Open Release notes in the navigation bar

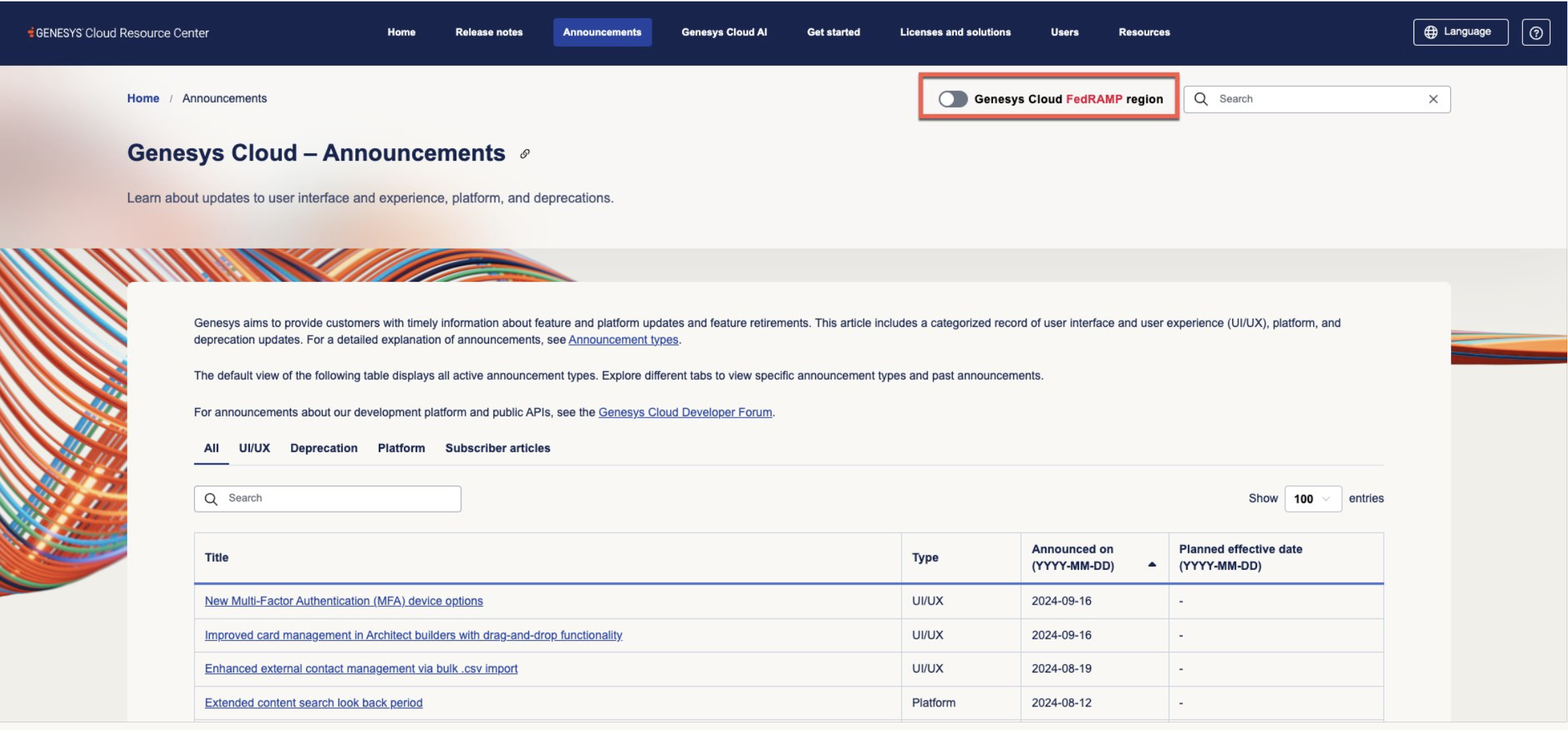pos(489,32)
